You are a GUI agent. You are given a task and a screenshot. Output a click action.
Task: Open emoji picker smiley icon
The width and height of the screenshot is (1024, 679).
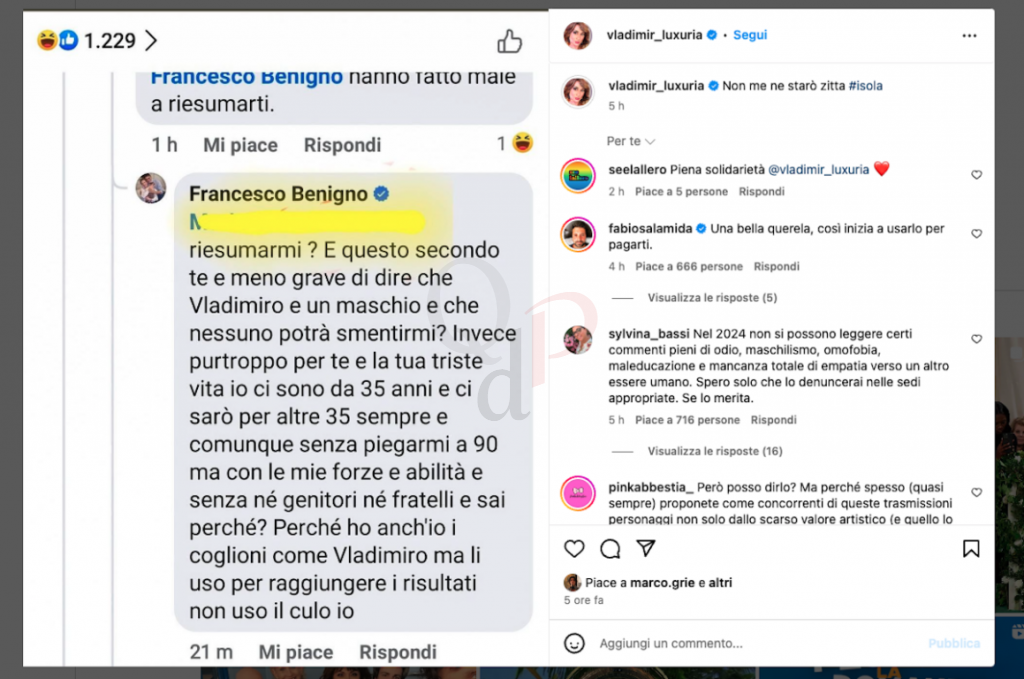pos(574,643)
